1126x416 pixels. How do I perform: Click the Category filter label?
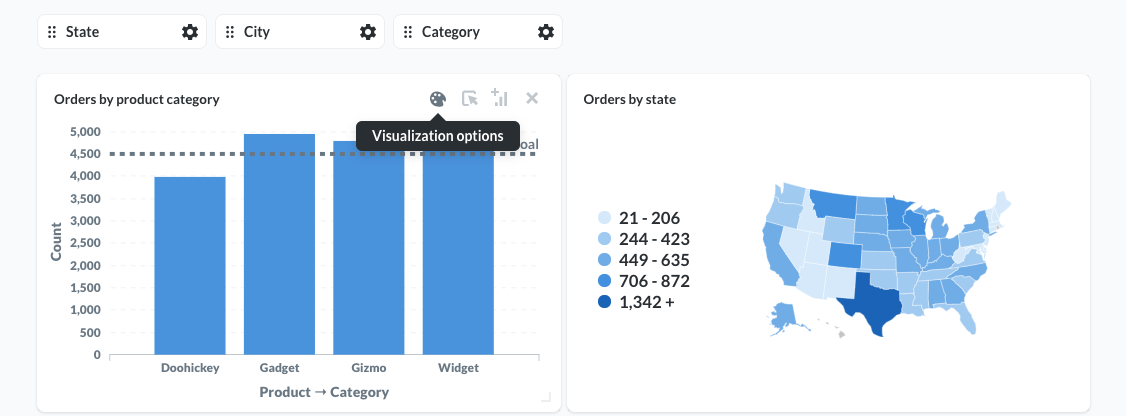(x=450, y=32)
